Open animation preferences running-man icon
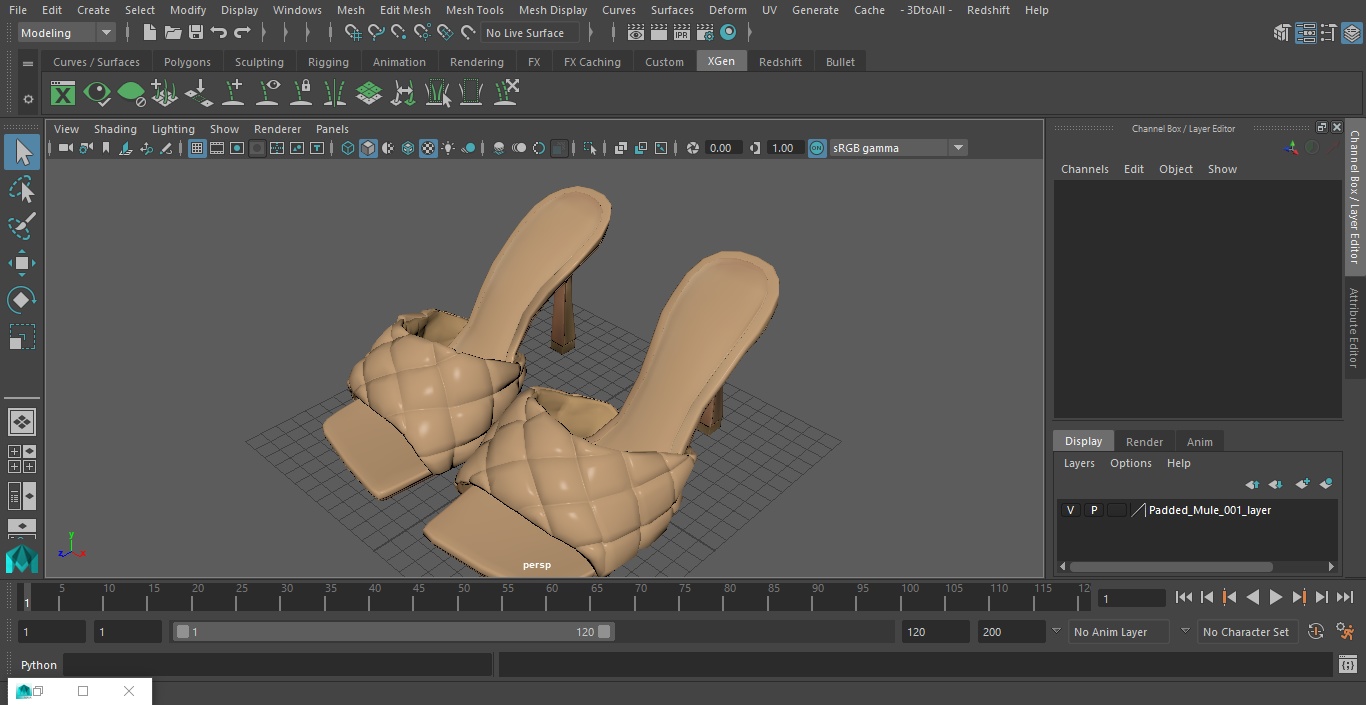 [x=1345, y=632]
